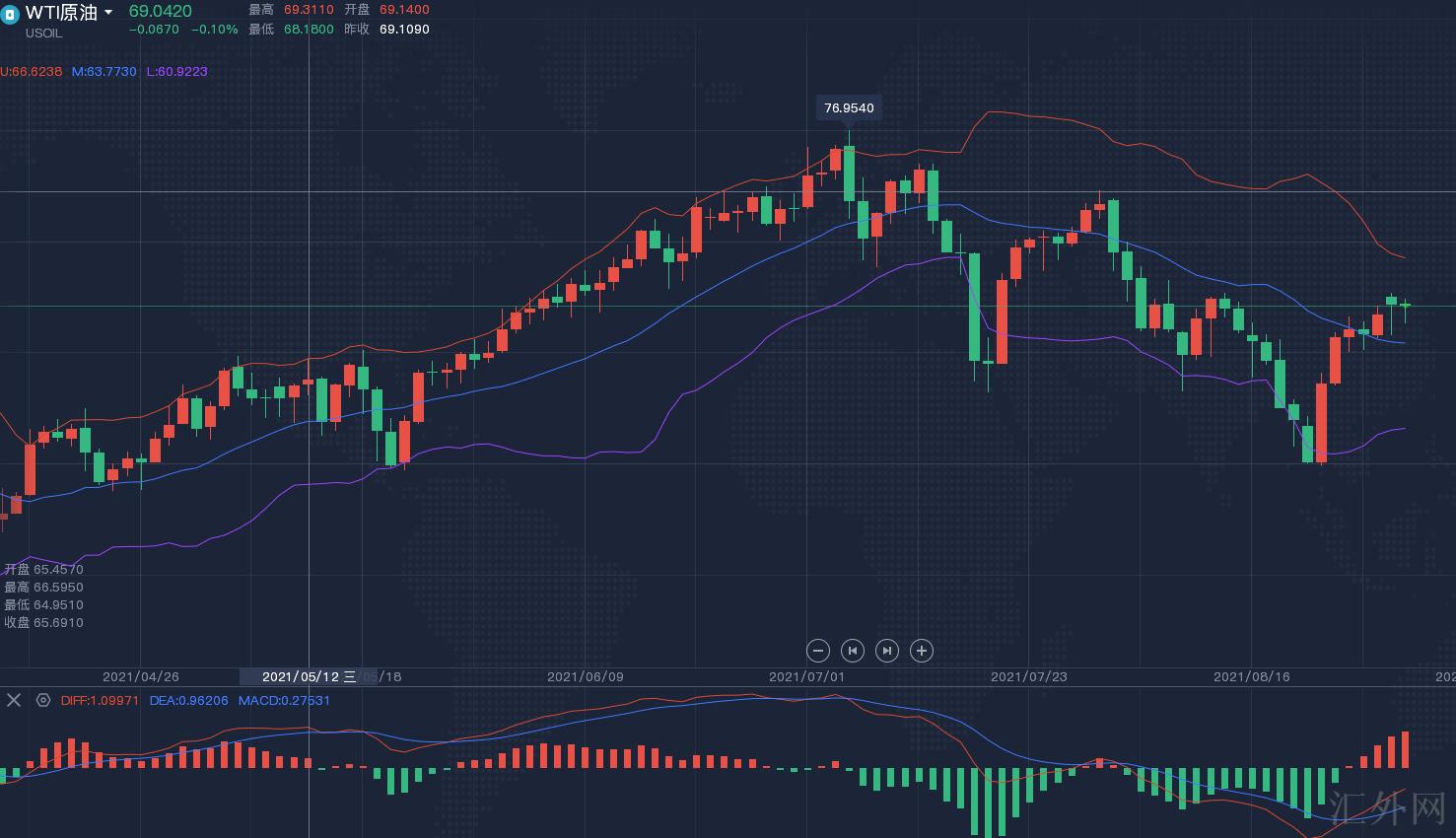Select the Bollinger lower band value L:60.9223
1456x838 pixels.
pyautogui.click(x=177, y=72)
